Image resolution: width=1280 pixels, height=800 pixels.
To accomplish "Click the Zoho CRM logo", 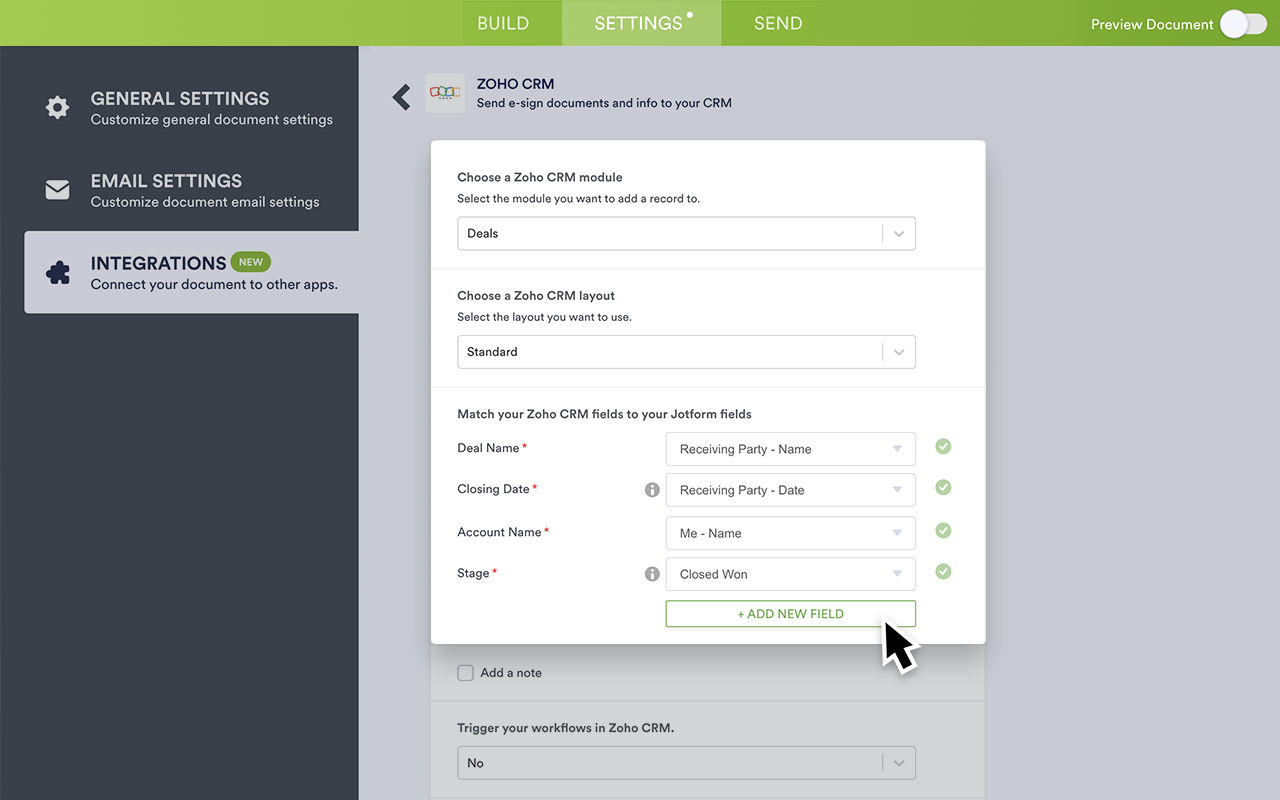I will [444, 92].
